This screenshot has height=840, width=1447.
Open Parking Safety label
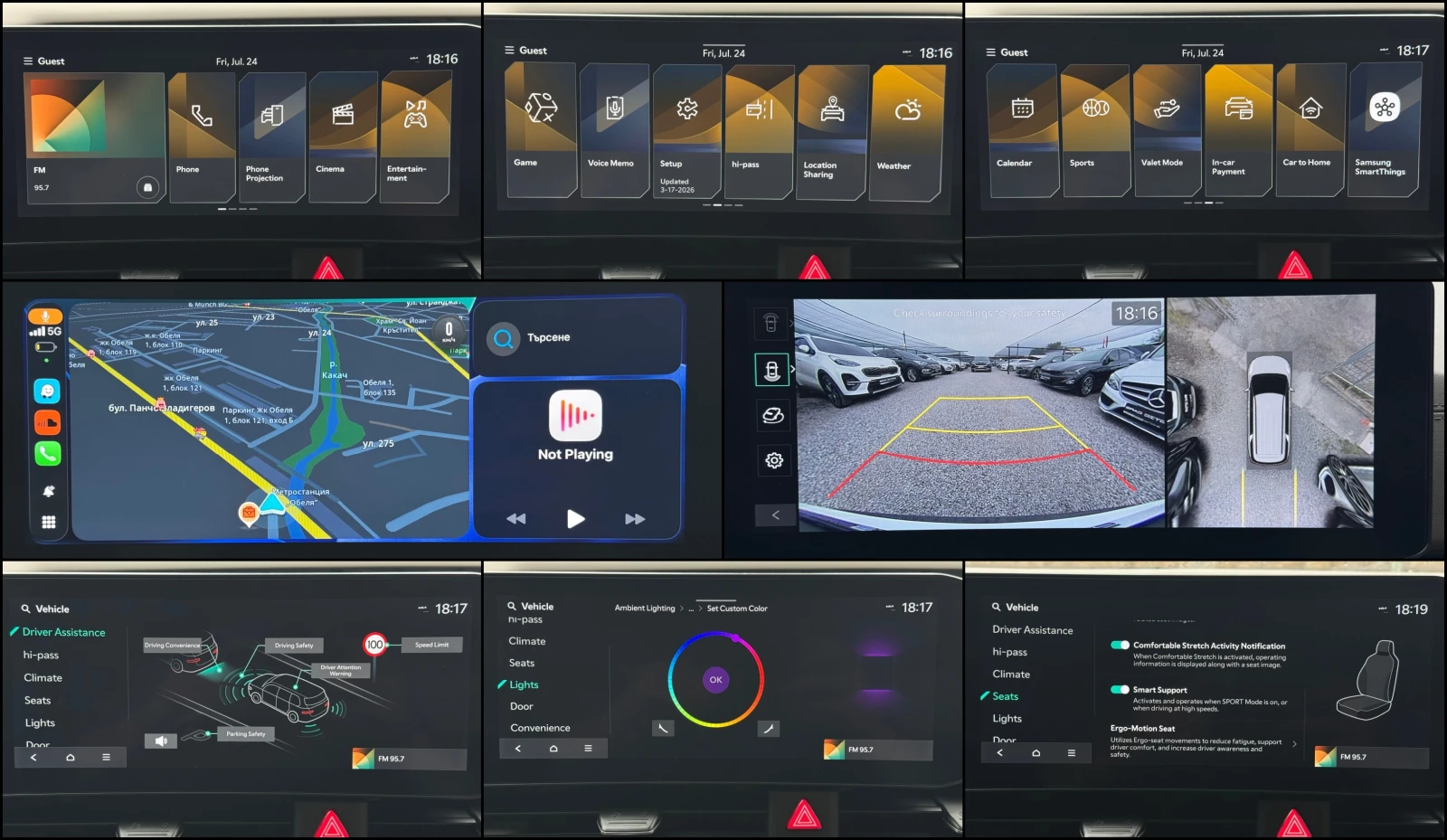coord(245,733)
